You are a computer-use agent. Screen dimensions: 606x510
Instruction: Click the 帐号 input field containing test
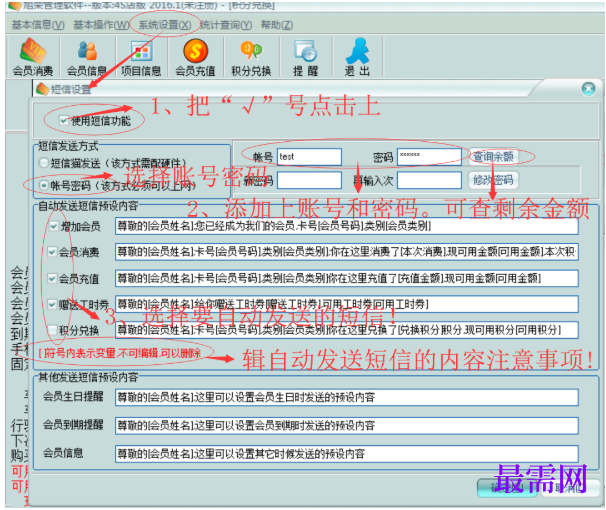[x=309, y=157]
